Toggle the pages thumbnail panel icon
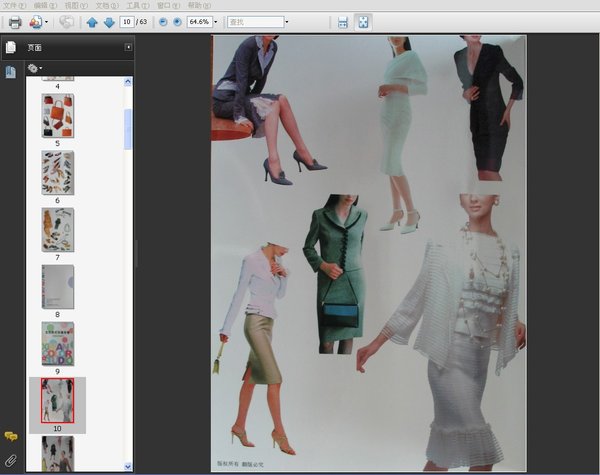Image resolution: width=600 pixels, height=475 pixels. [x=11, y=47]
